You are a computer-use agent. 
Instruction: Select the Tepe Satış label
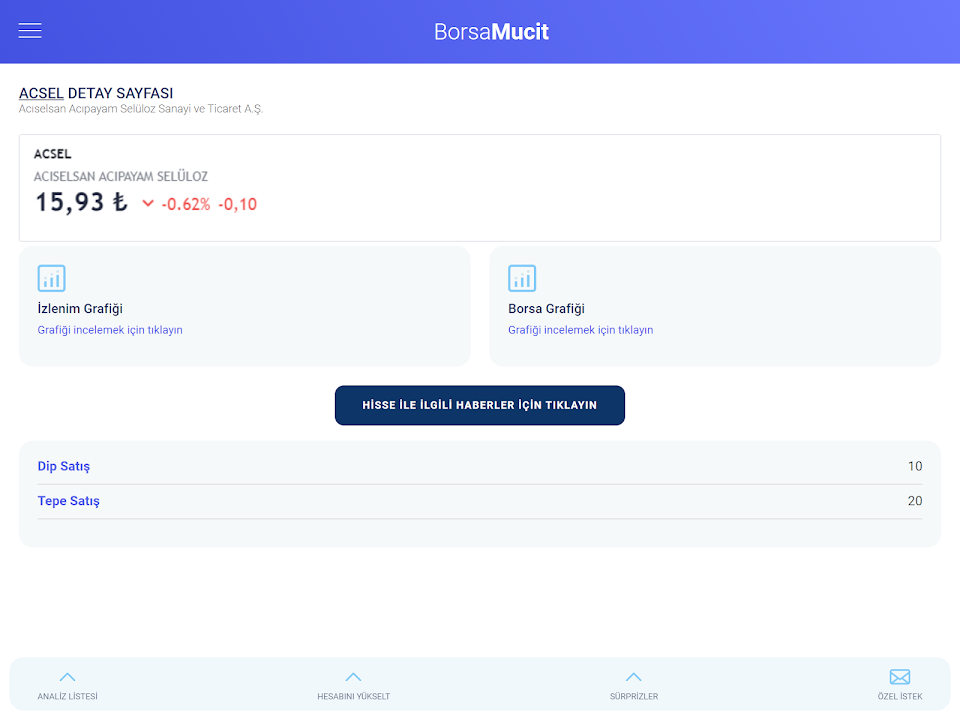pos(69,501)
